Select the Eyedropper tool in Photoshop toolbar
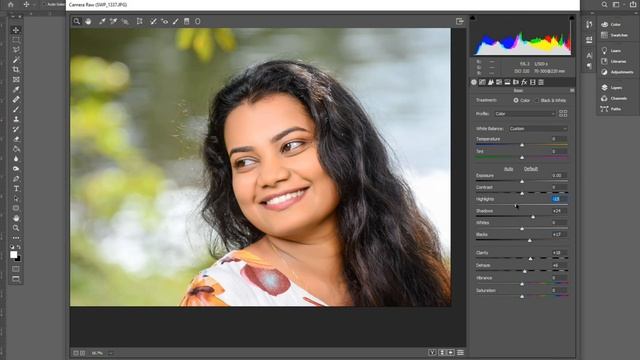Viewport: 640px width, 360px height. point(16,89)
